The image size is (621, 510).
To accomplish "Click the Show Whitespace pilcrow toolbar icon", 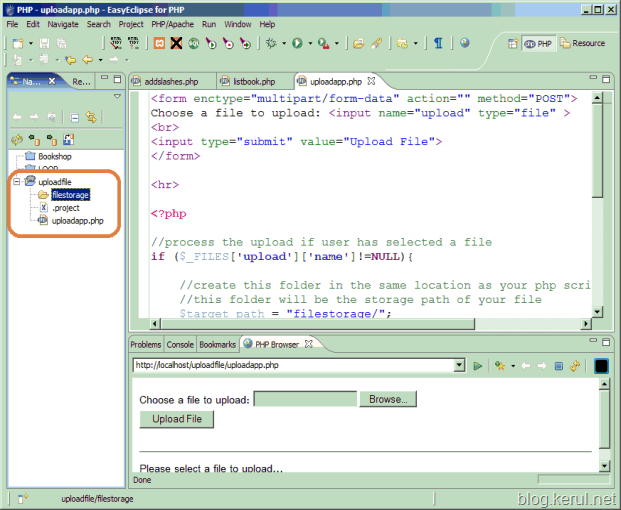I will [438, 43].
